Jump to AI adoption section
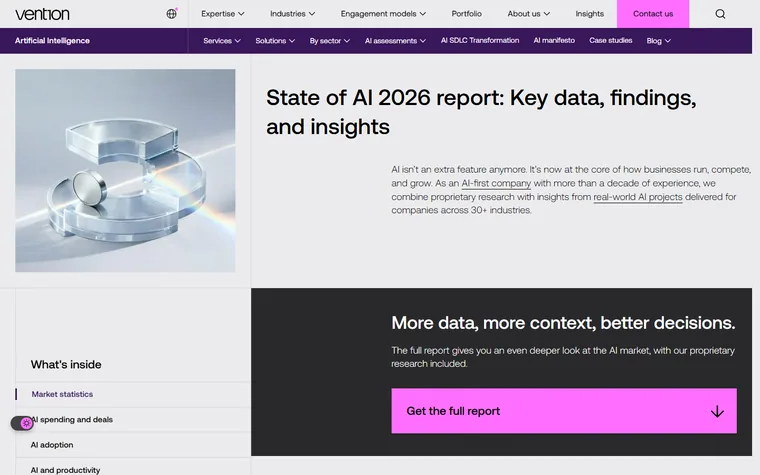 [x=52, y=444]
